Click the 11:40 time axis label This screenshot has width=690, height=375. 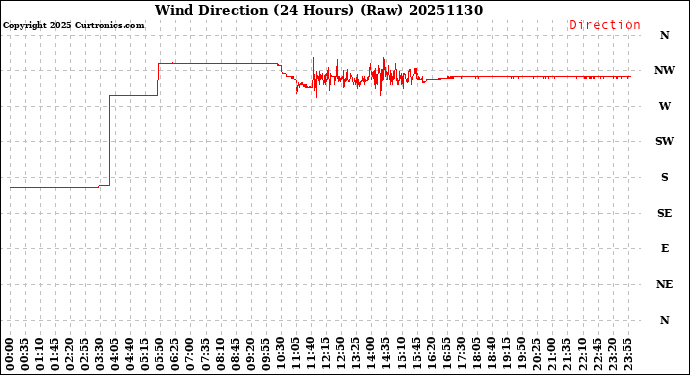coord(310,354)
